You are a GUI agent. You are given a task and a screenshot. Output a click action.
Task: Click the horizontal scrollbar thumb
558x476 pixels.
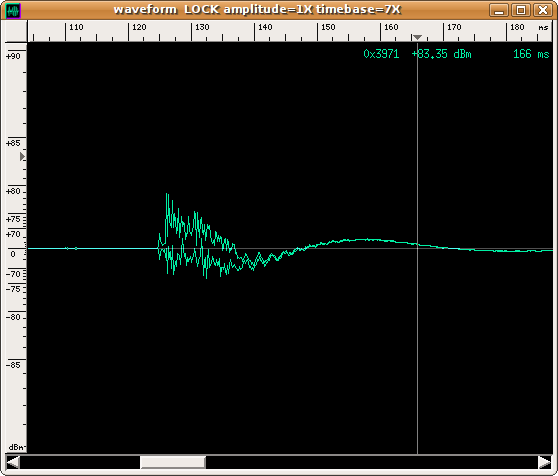[x=173, y=462]
